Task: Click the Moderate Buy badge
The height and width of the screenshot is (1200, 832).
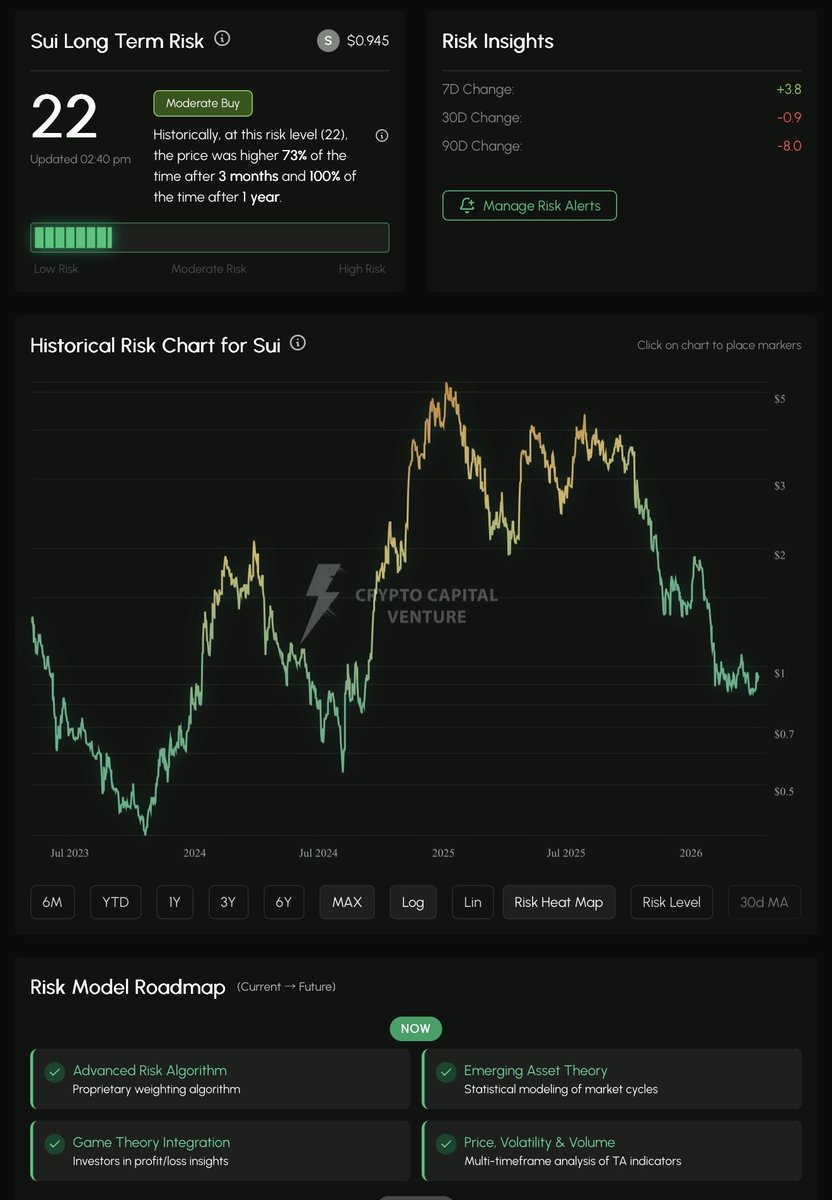Action: tap(203, 103)
